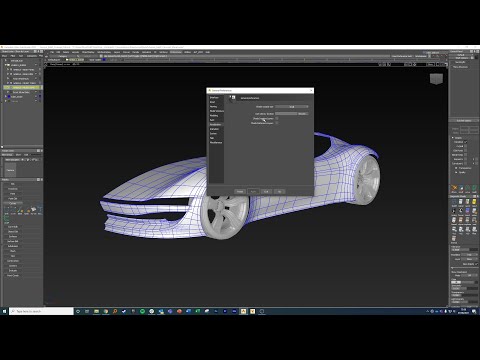The image size is (480, 360).
Task: Toggle the lower checkbox in General Preferences
Action: pos(277,123)
